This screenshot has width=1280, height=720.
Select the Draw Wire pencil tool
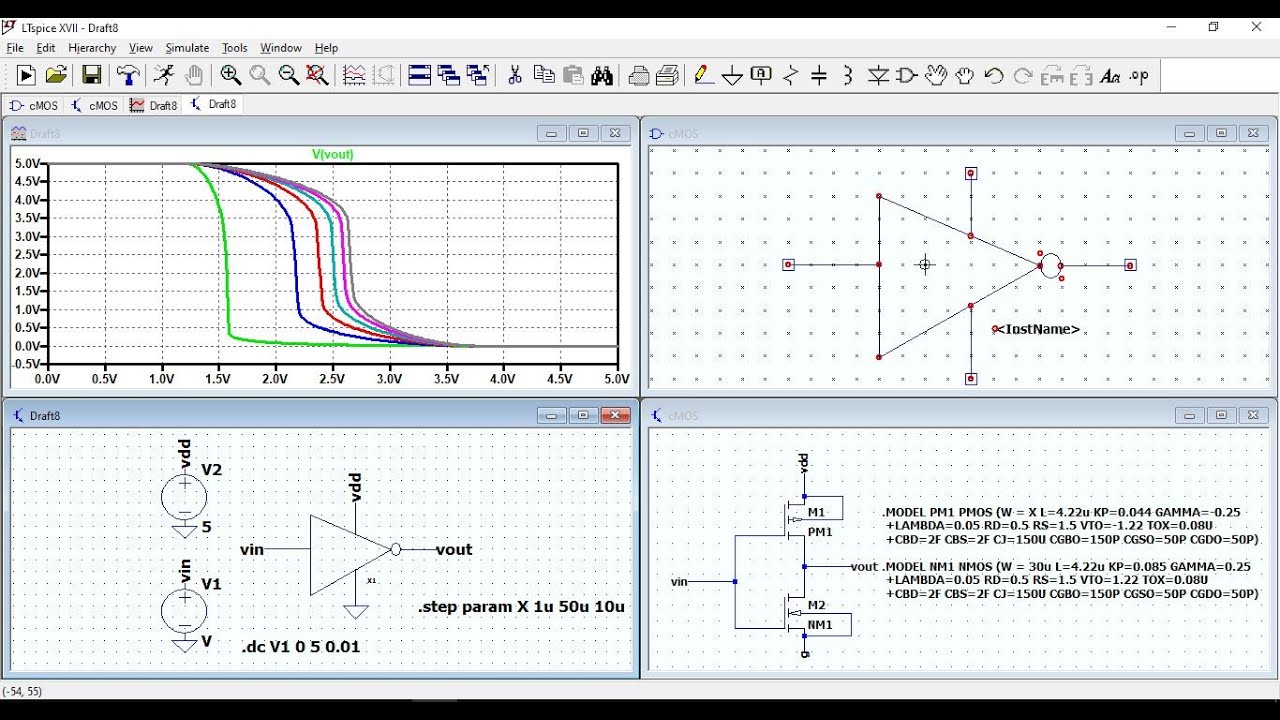tap(703, 75)
